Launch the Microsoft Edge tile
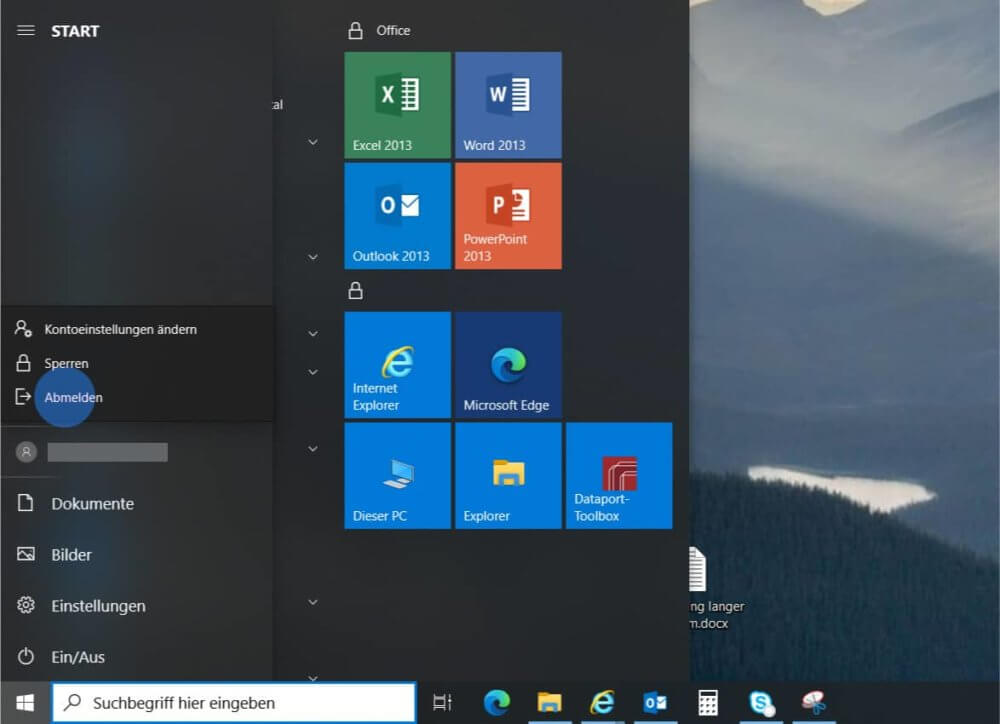This screenshot has height=724, width=1000. 508,365
